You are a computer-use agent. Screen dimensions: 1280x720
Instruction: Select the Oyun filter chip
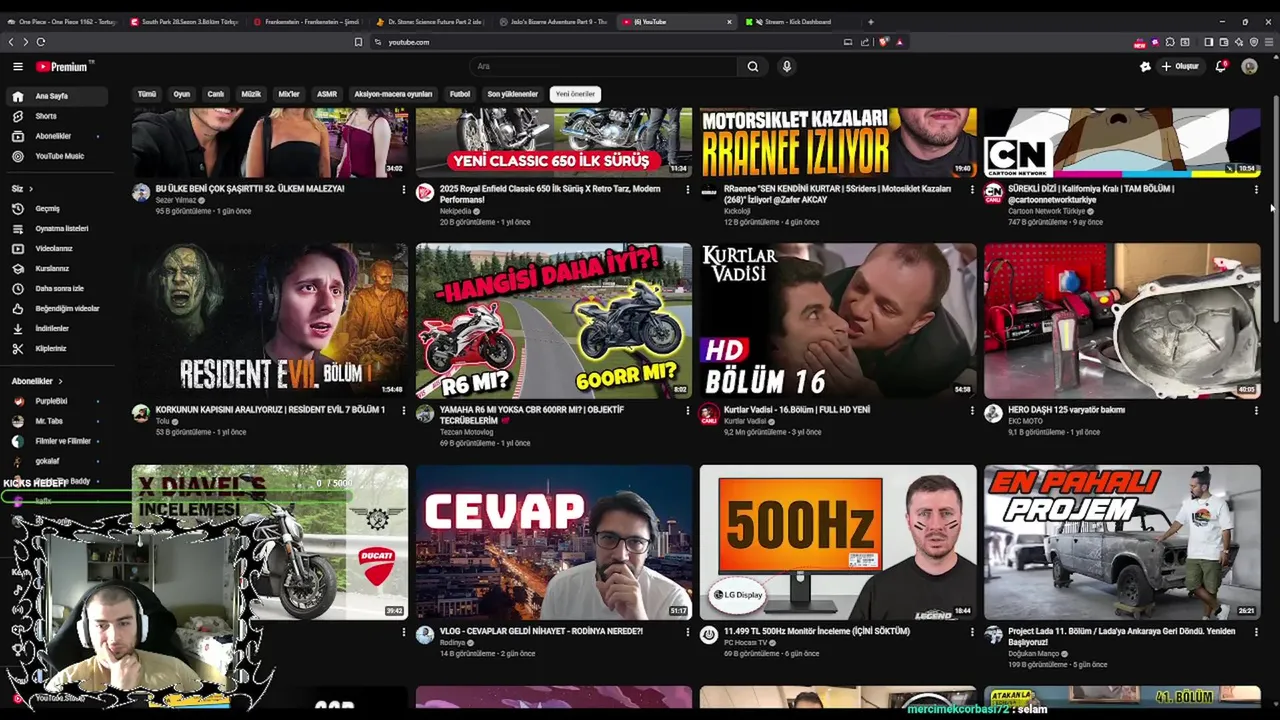pyautogui.click(x=181, y=94)
